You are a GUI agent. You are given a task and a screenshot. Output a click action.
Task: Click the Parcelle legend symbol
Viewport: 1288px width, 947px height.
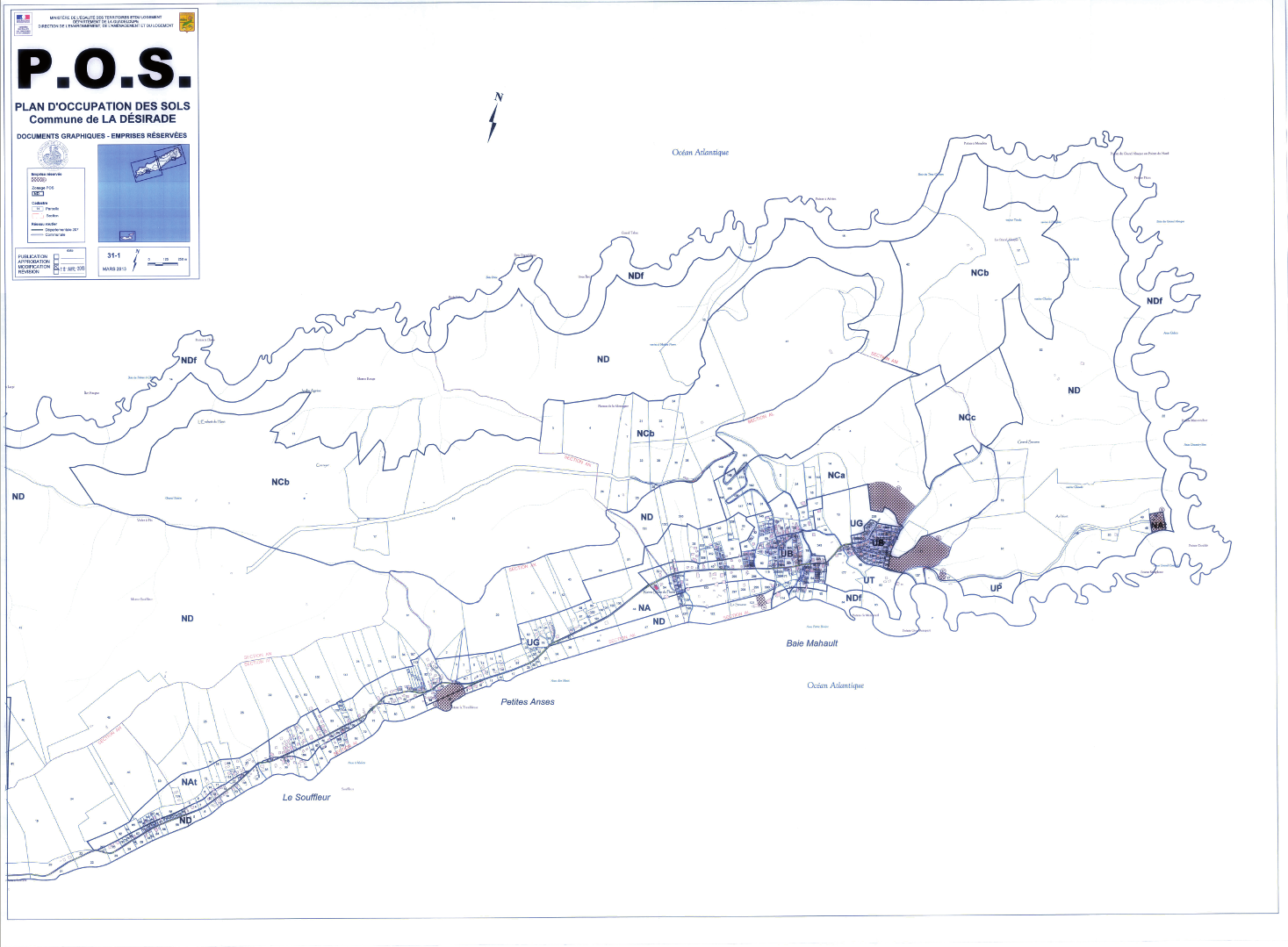click(x=38, y=209)
